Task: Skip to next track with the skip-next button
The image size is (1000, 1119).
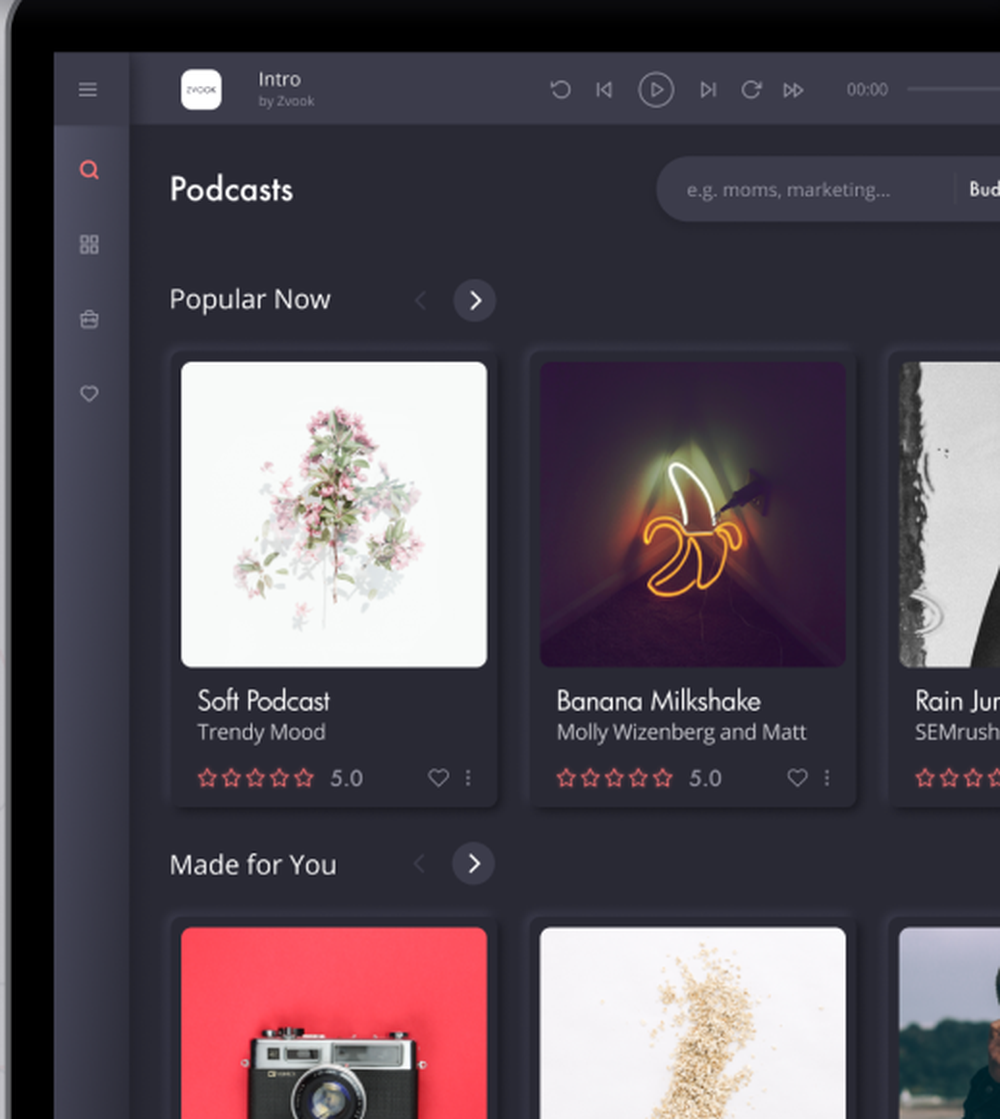Action: point(709,90)
